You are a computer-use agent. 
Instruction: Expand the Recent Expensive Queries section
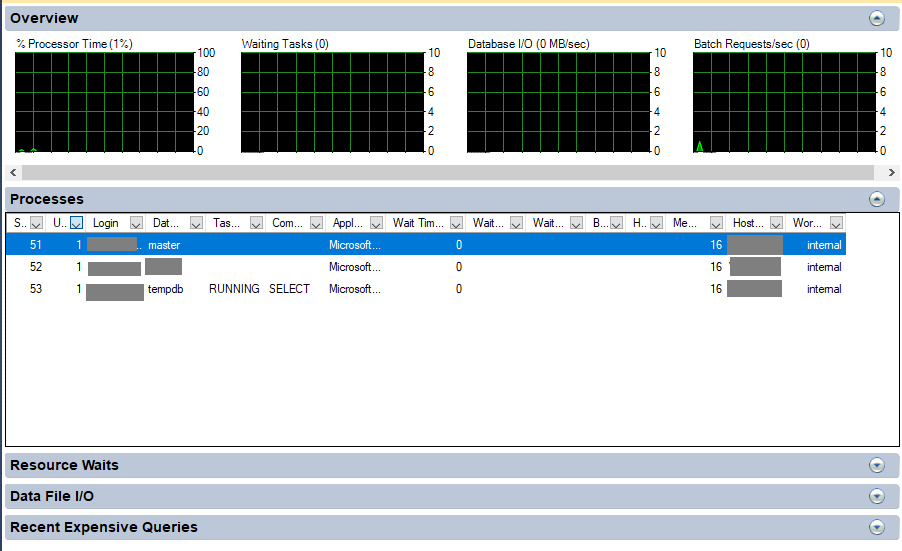877,527
